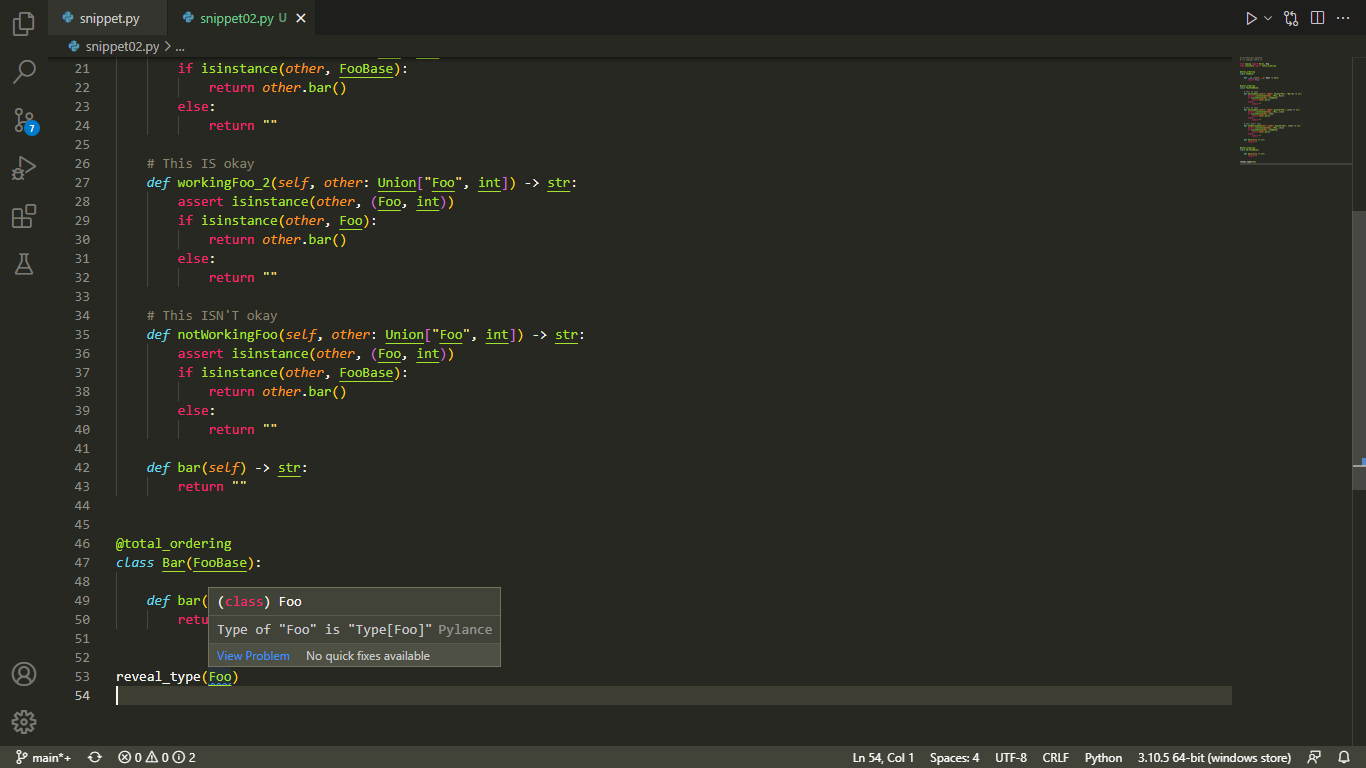Viewport: 1366px width, 768px height.
Task: Expand the breadcrumb ellipsis for snippet02.py
Action: point(178,45)
